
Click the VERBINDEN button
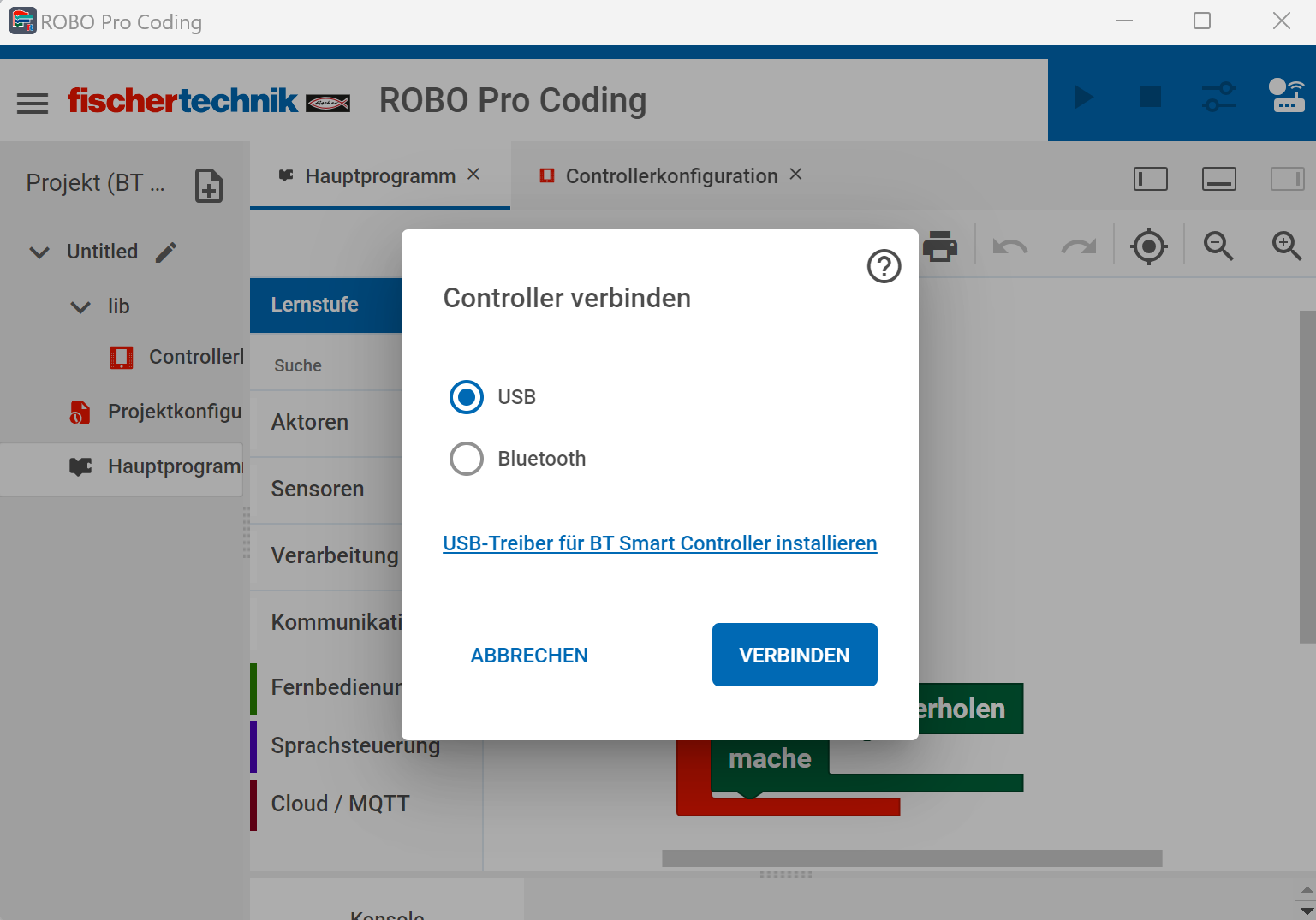coord(795,655)
